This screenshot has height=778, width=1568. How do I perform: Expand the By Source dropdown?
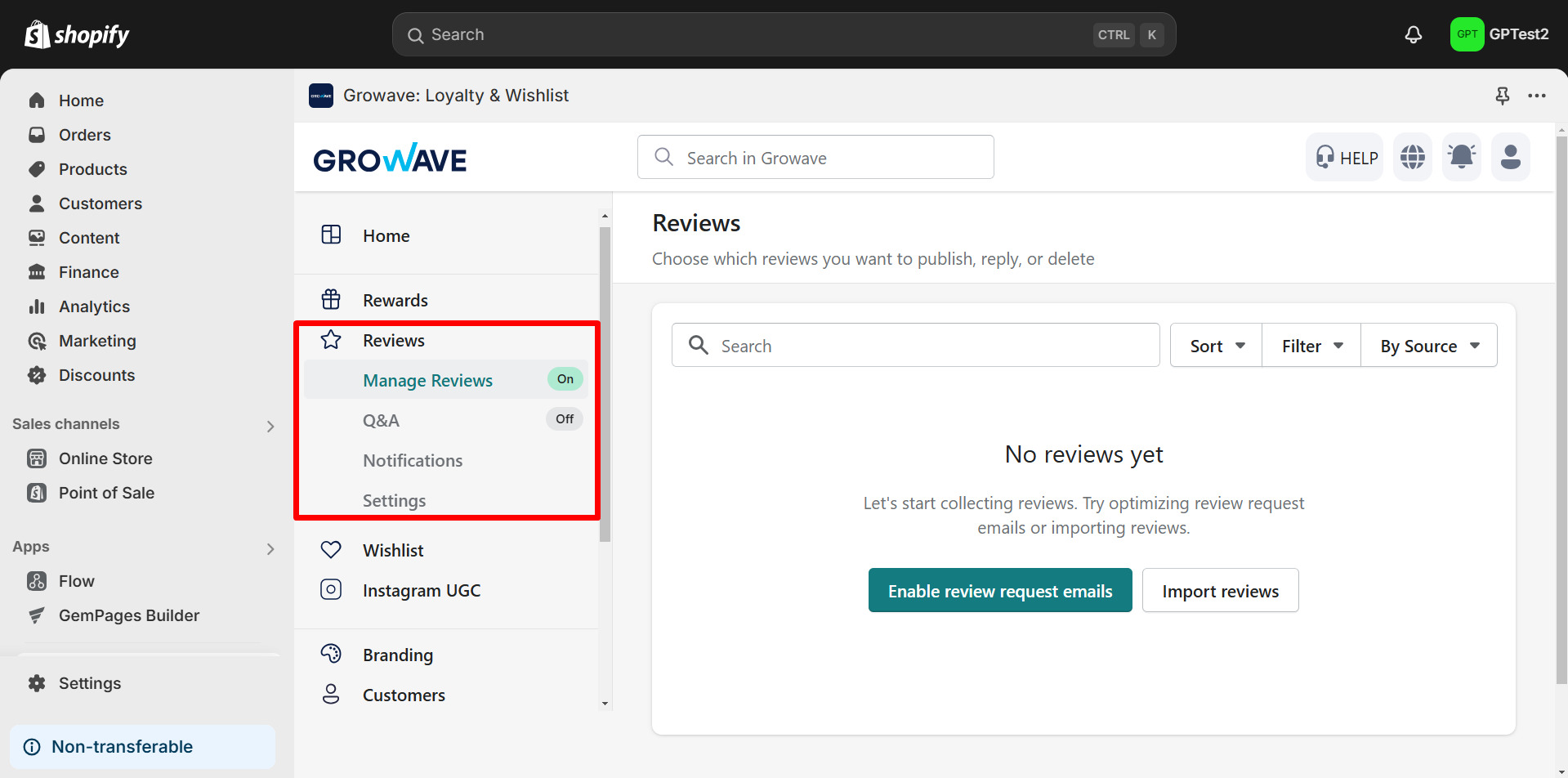tap(1428, 345)
